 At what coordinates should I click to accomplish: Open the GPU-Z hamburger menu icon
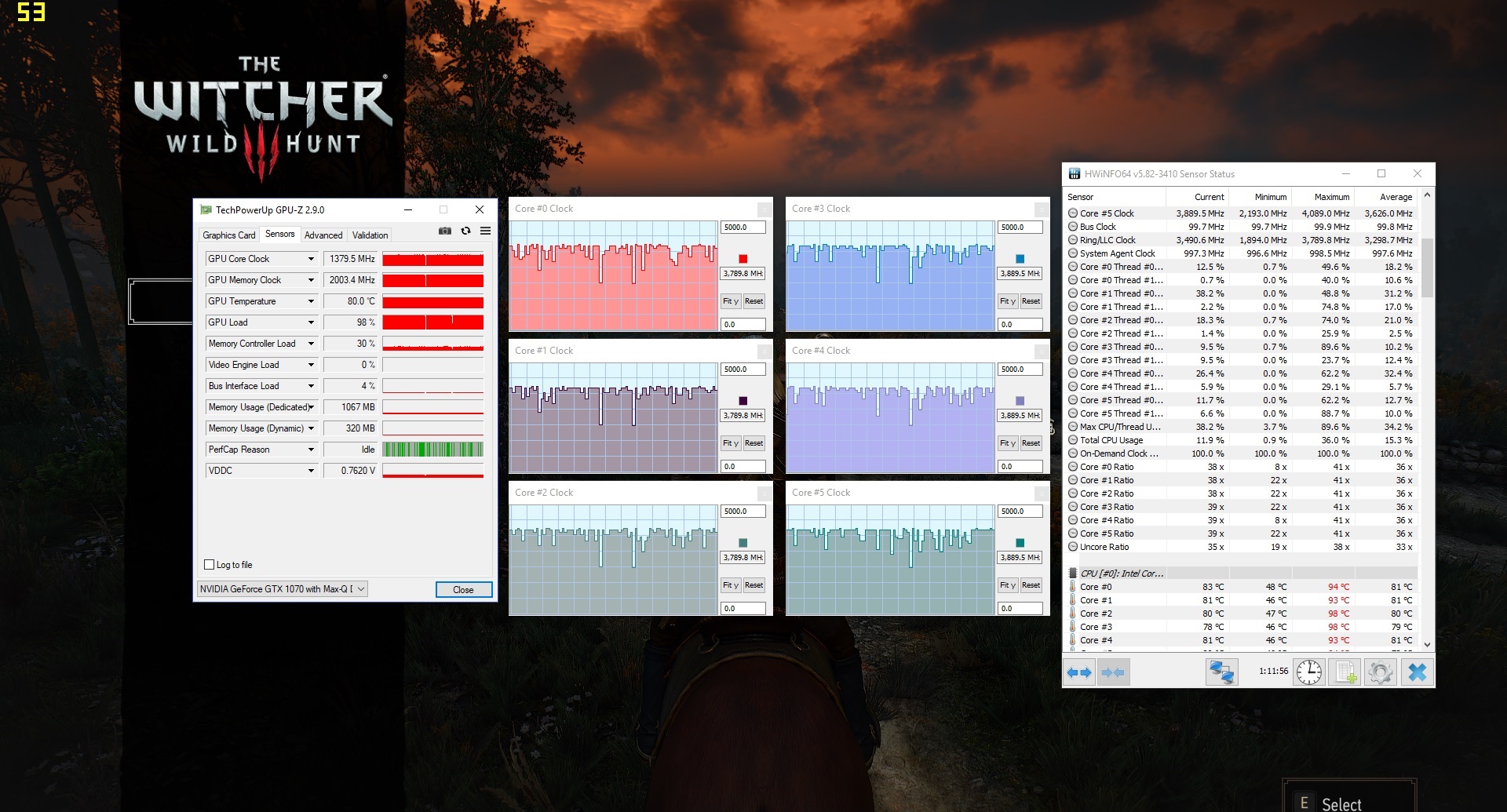pyautogui.click(x=485, y=231)
